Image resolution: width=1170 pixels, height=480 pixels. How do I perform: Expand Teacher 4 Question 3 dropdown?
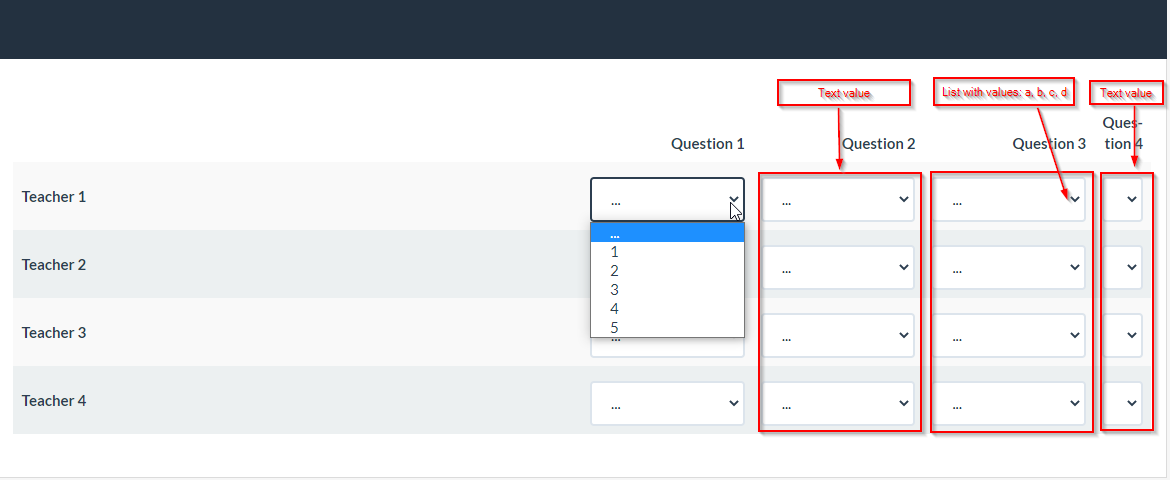pyautogui.click(x=1009, y=404)
